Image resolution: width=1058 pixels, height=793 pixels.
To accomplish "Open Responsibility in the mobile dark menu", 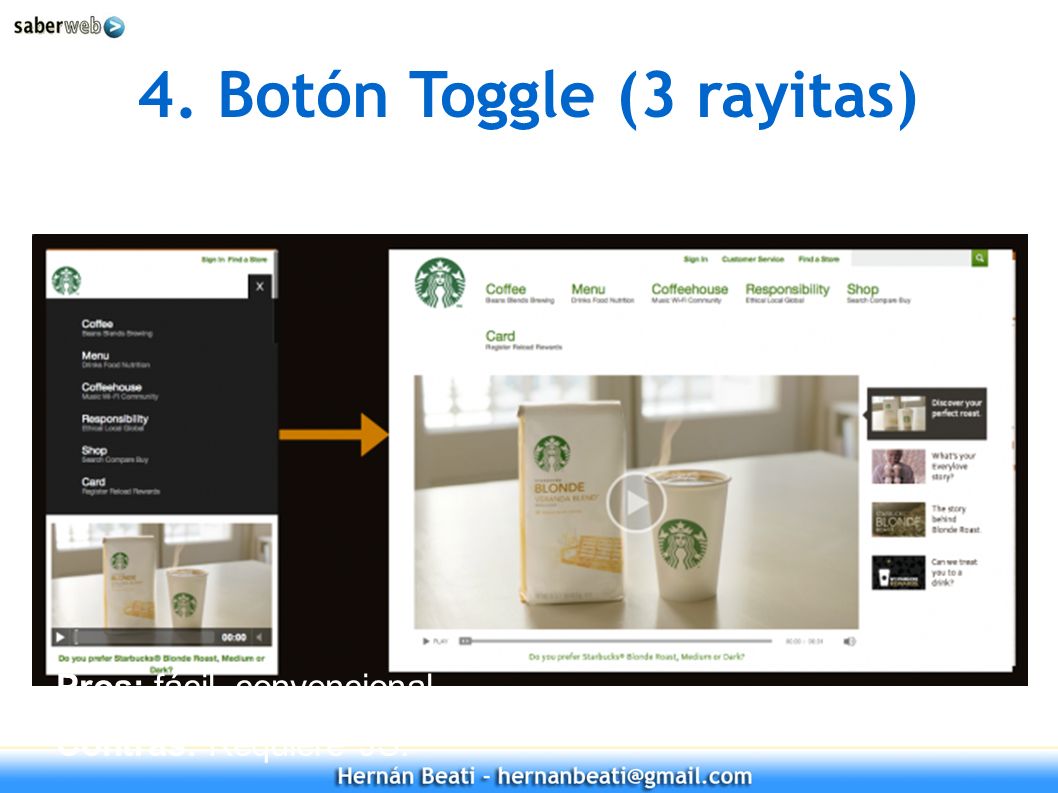I will 115,422.
